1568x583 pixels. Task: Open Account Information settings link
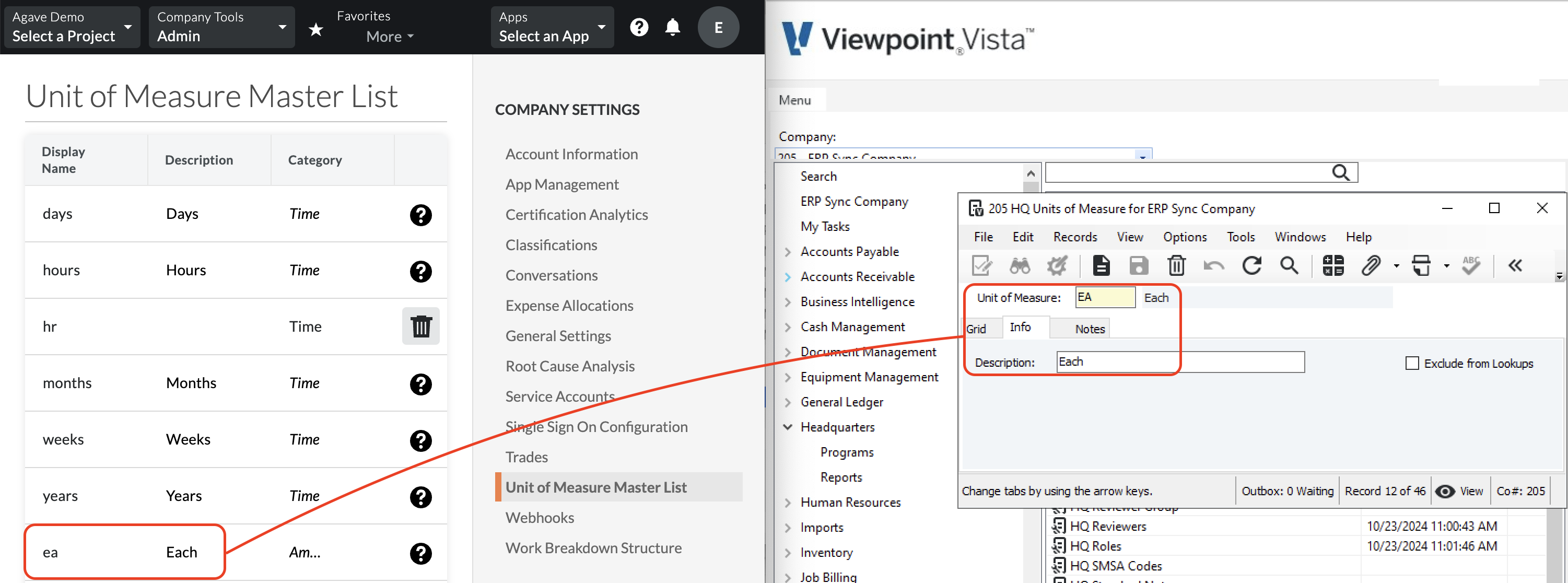(x=571, y=154)
